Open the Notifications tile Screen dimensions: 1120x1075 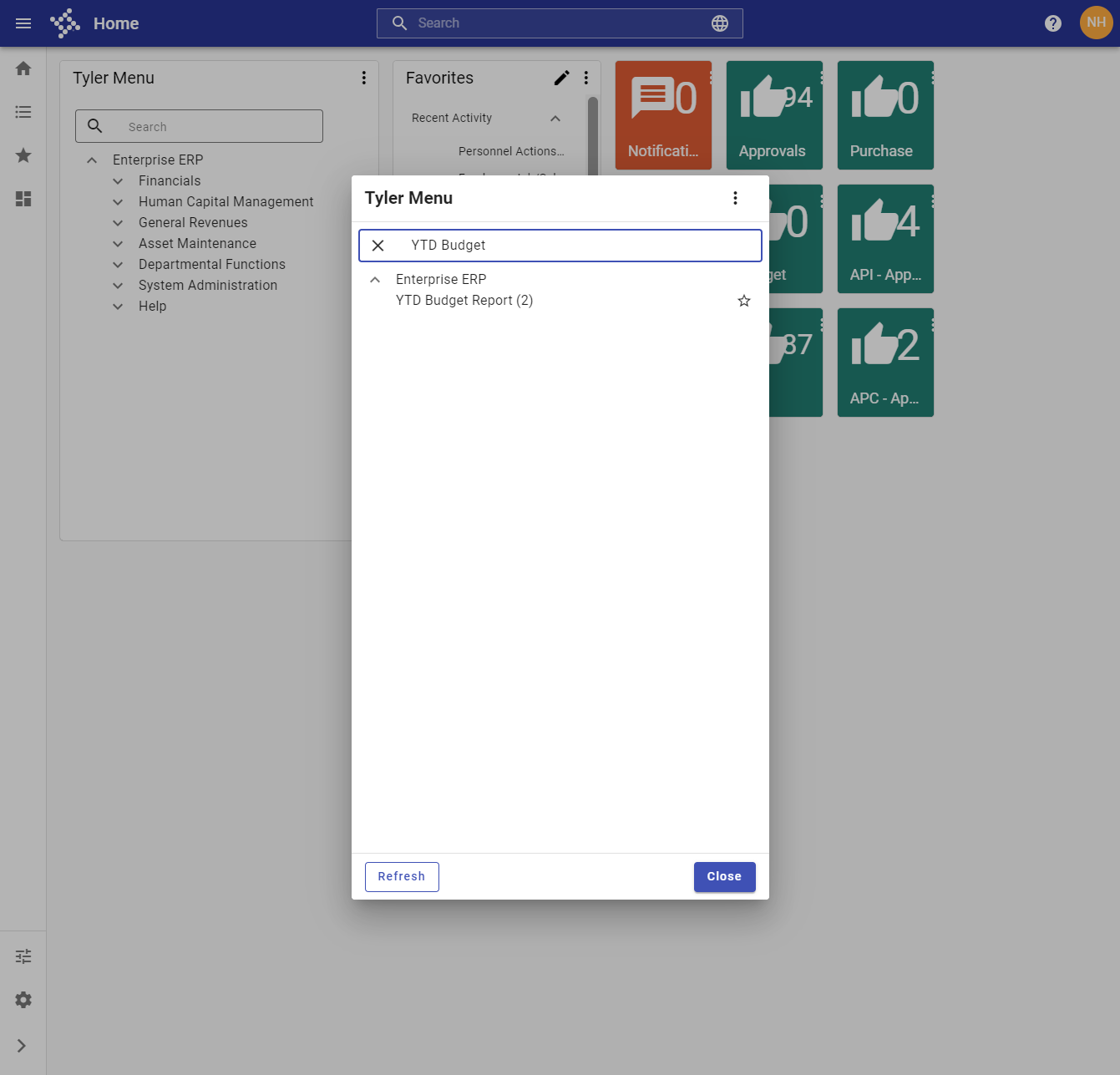(x=663, y=115)
